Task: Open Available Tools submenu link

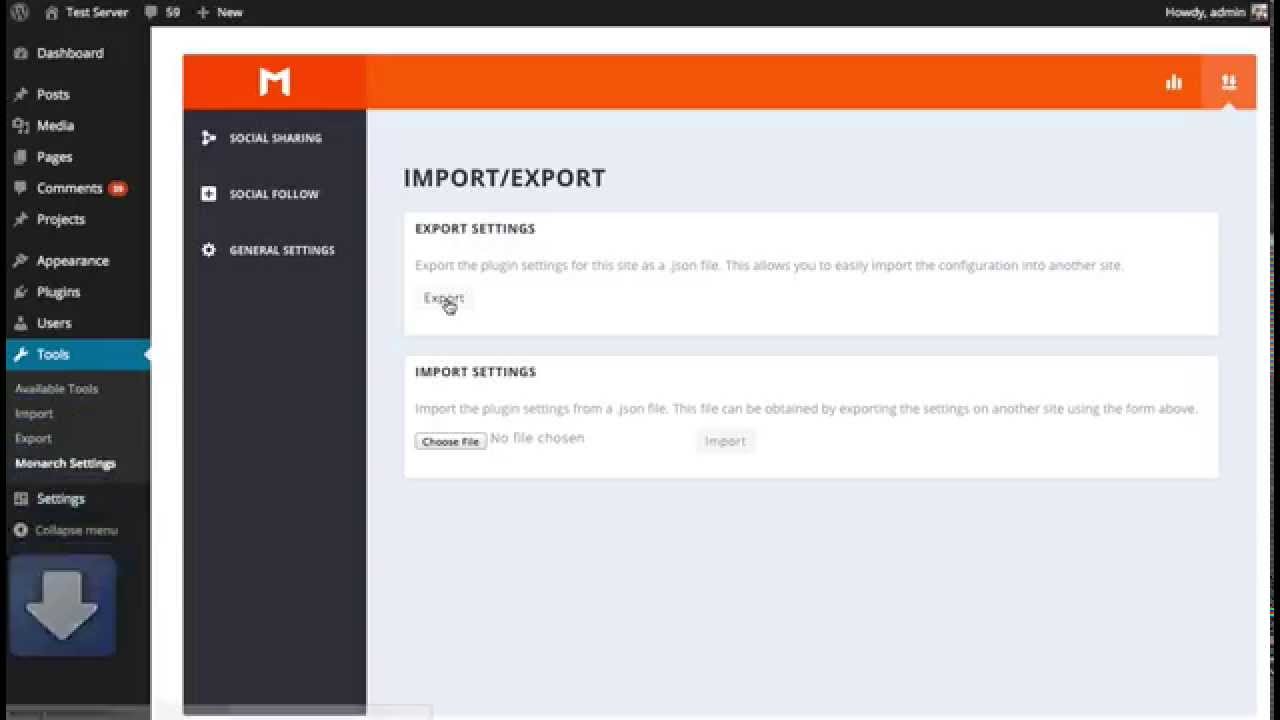Action: coord(56,388)
